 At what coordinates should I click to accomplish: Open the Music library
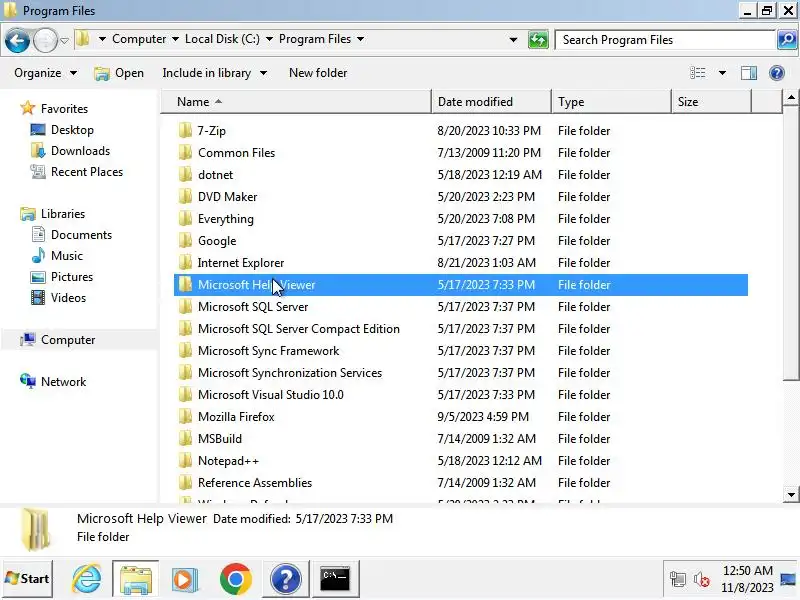pyautogui.click(x=66, y=255)
